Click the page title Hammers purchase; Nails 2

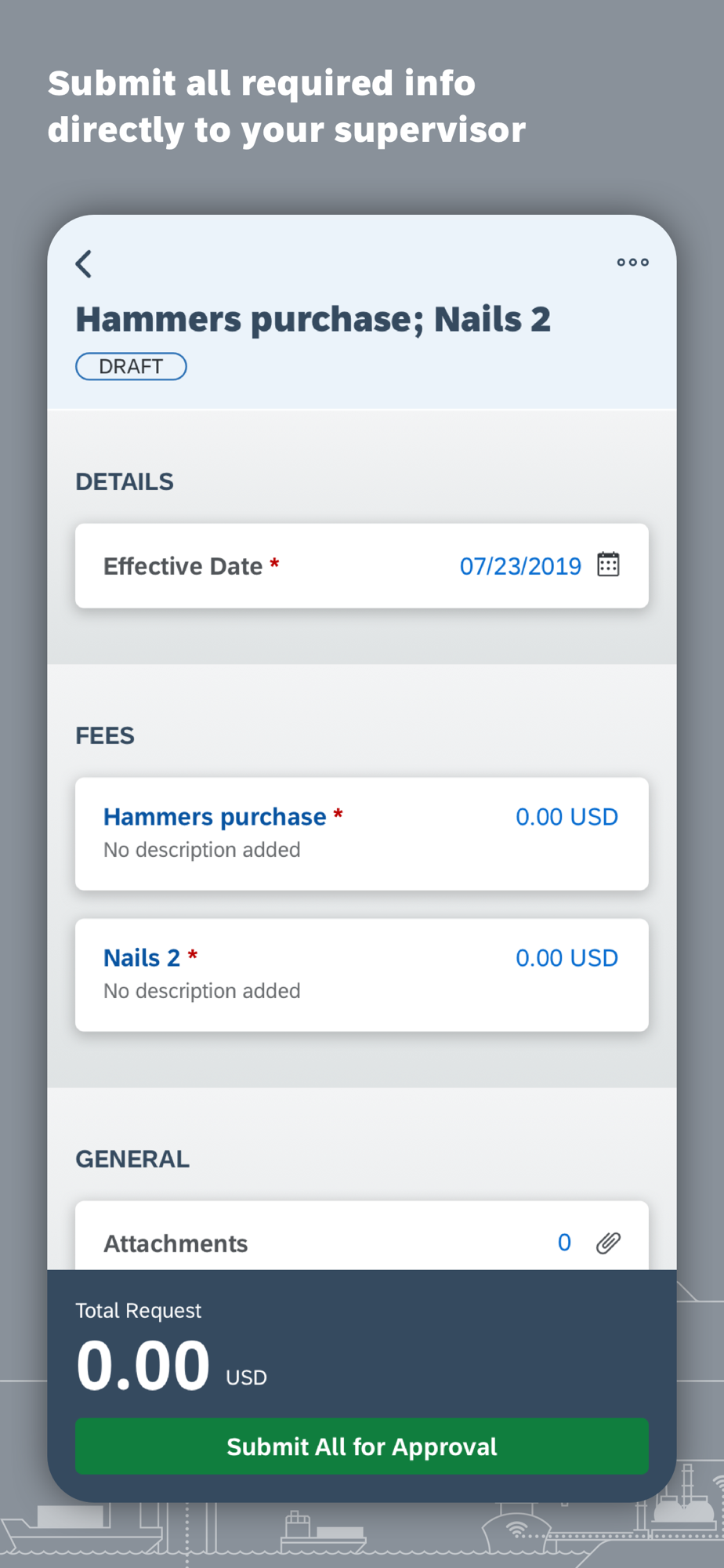pyautogui.click(x=313, y=319)
